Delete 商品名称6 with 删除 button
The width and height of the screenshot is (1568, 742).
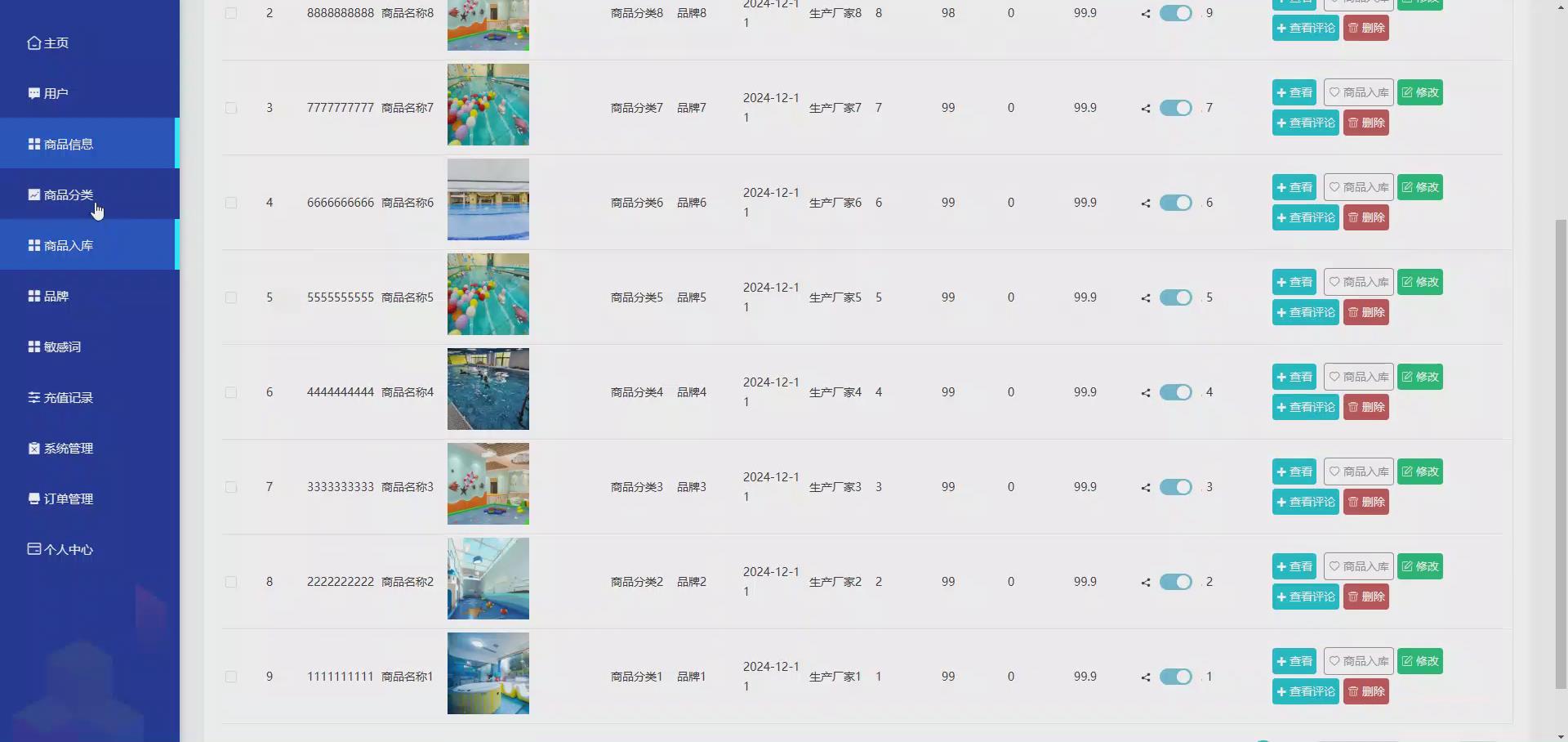(x=1366, y=217)
